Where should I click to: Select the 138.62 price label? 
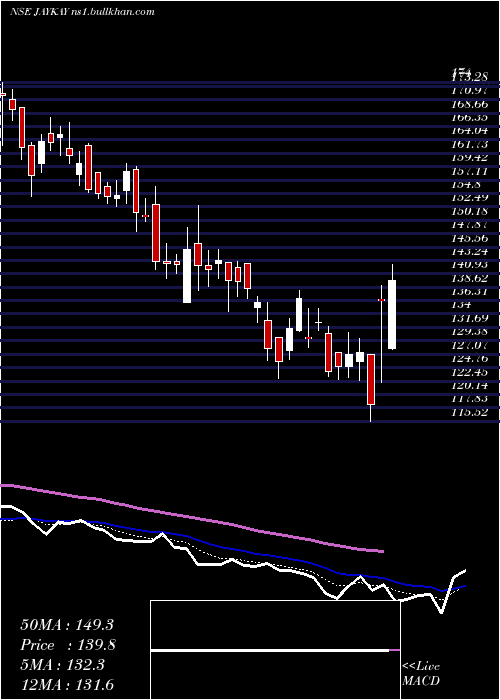tap(470, 278)
